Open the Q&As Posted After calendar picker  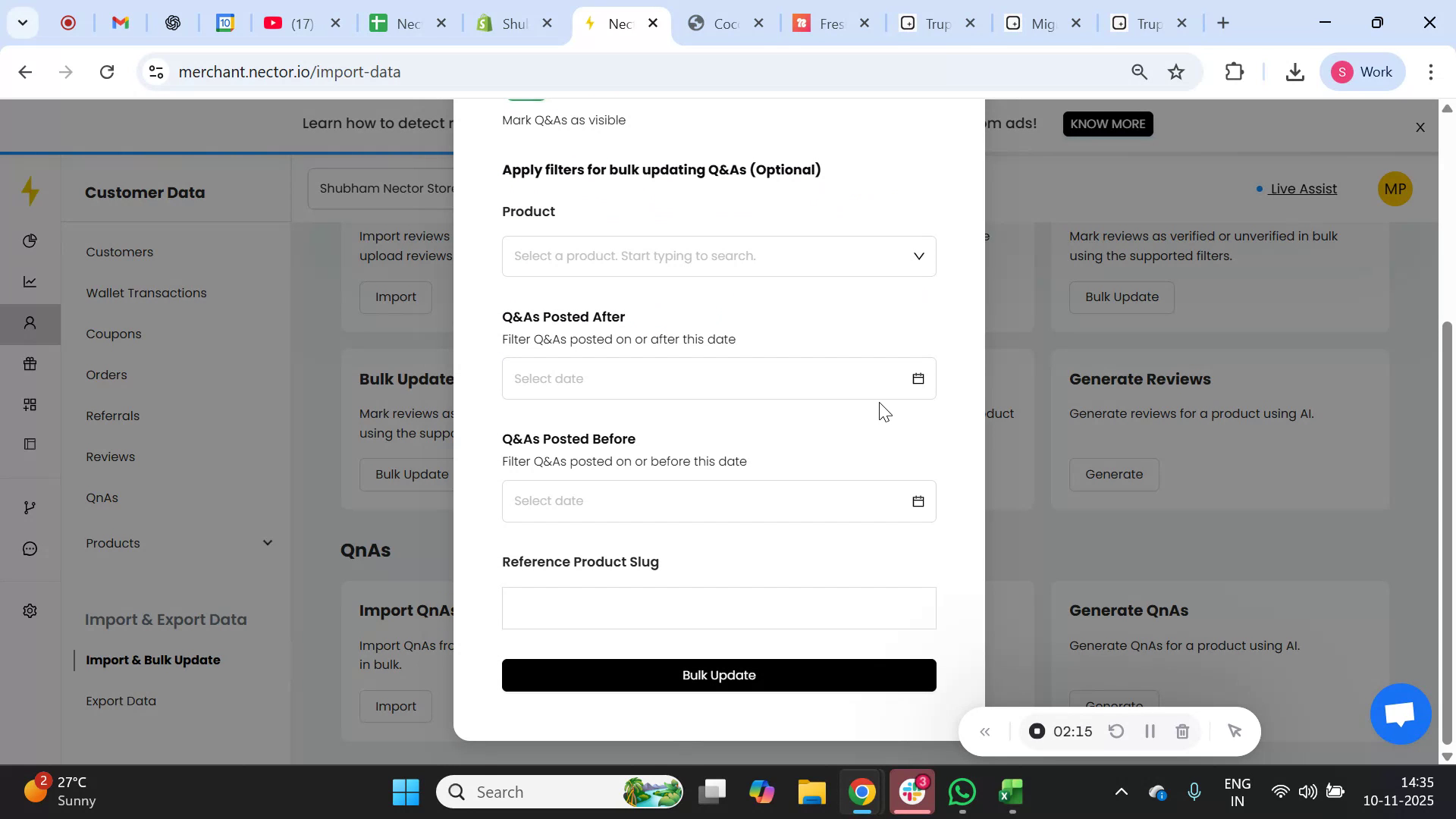pyautogui.click(x=918, y=378)
